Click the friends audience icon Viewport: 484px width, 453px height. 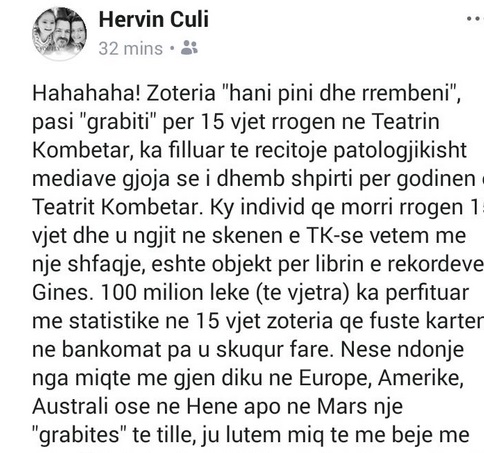[x=189, y=48]
